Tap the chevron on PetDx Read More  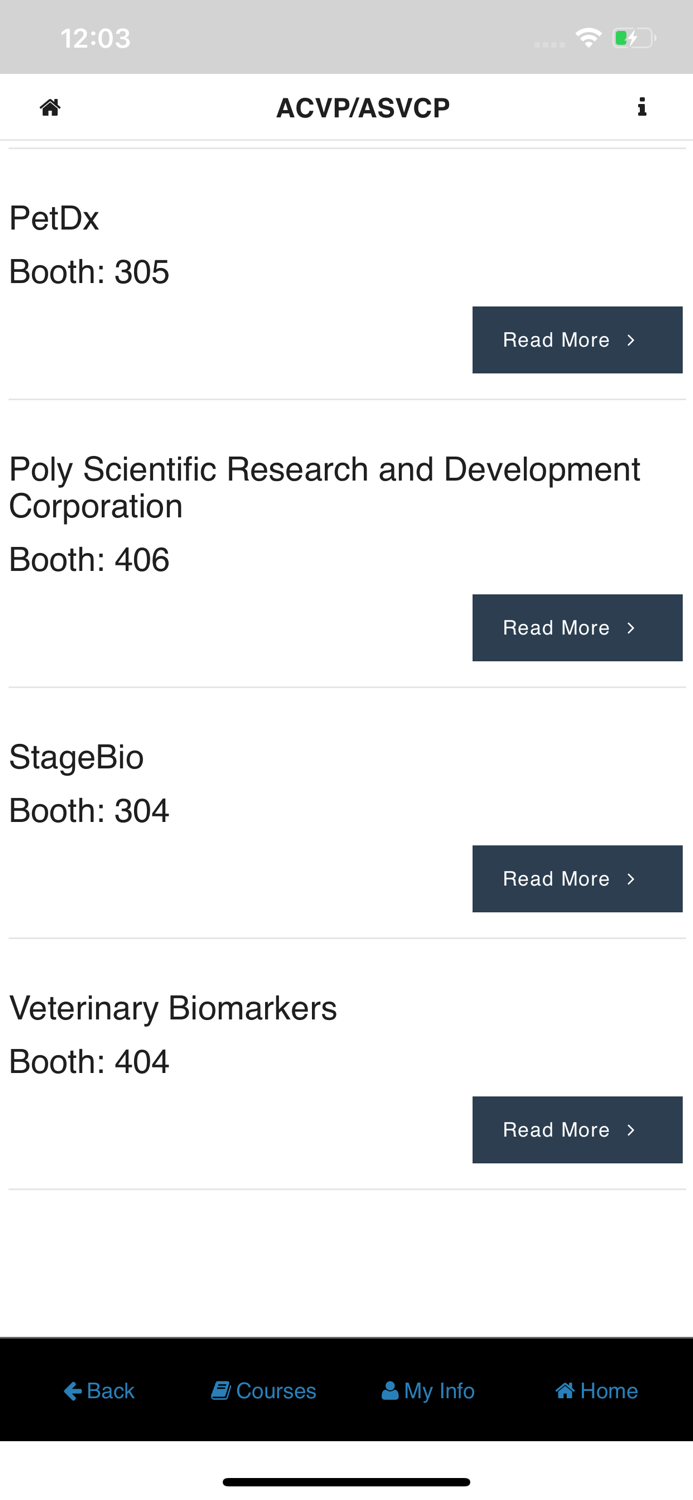tap(631, 340)
